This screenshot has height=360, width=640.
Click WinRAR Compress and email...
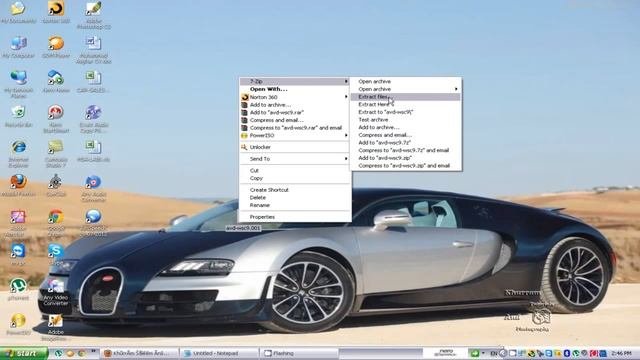(295, 120)
